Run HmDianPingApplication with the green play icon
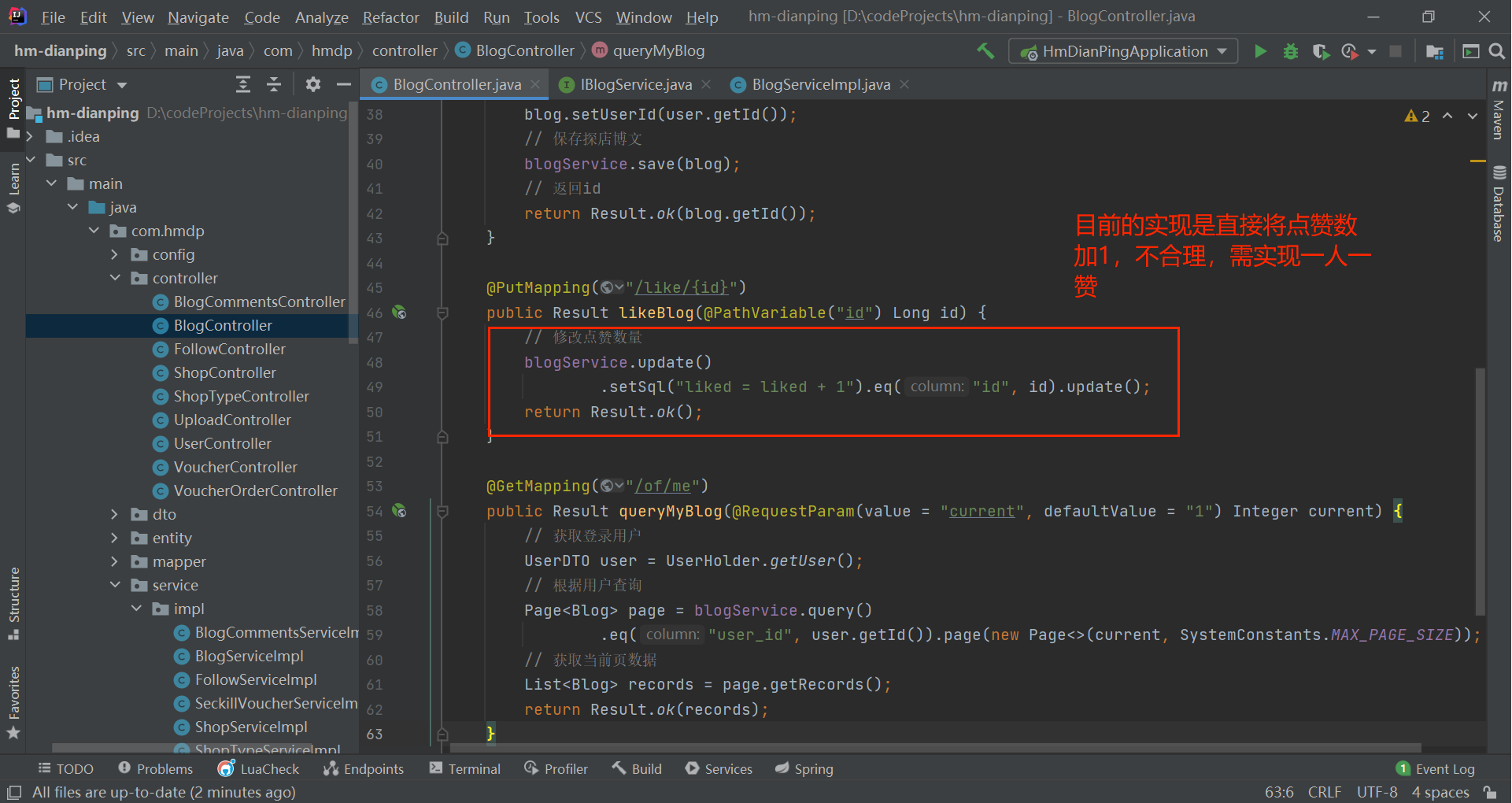Image resolution: width=1512 pixels, height=803 pixels. [x=1260, y=51]
